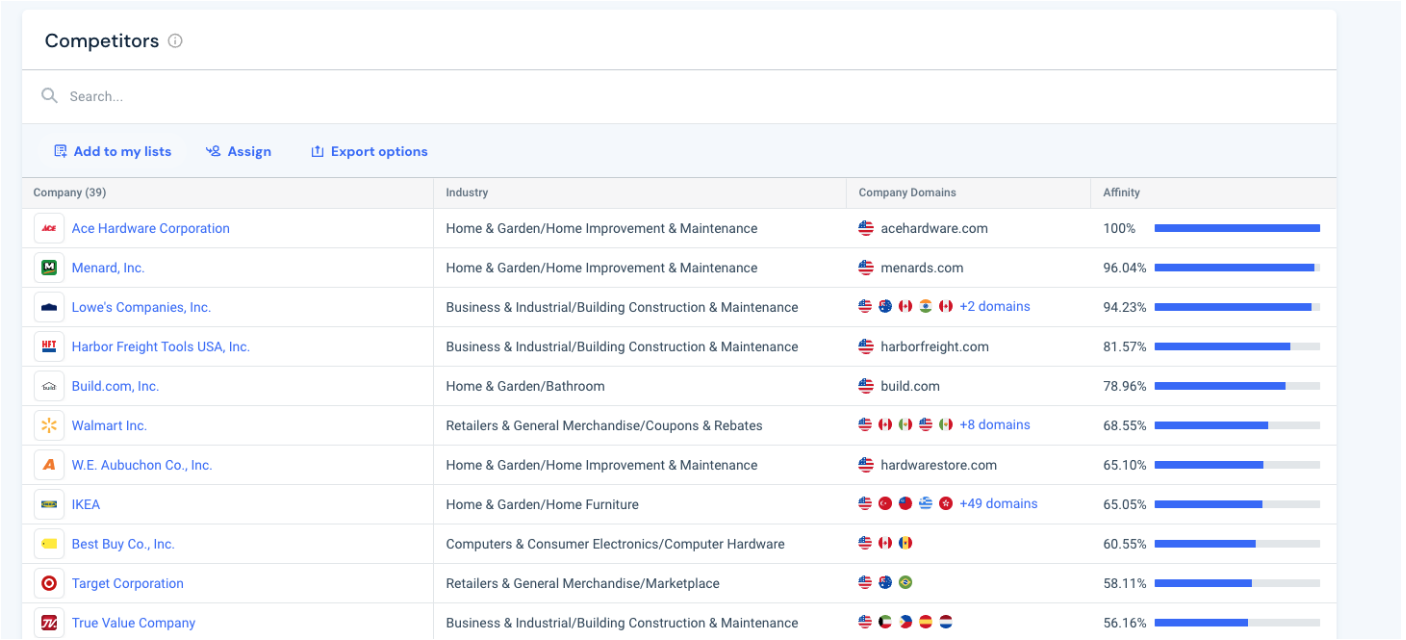This screenshot has height=640, width=1406.
Task: Open Ace Hardware Corporation company link
Action: 151,228
